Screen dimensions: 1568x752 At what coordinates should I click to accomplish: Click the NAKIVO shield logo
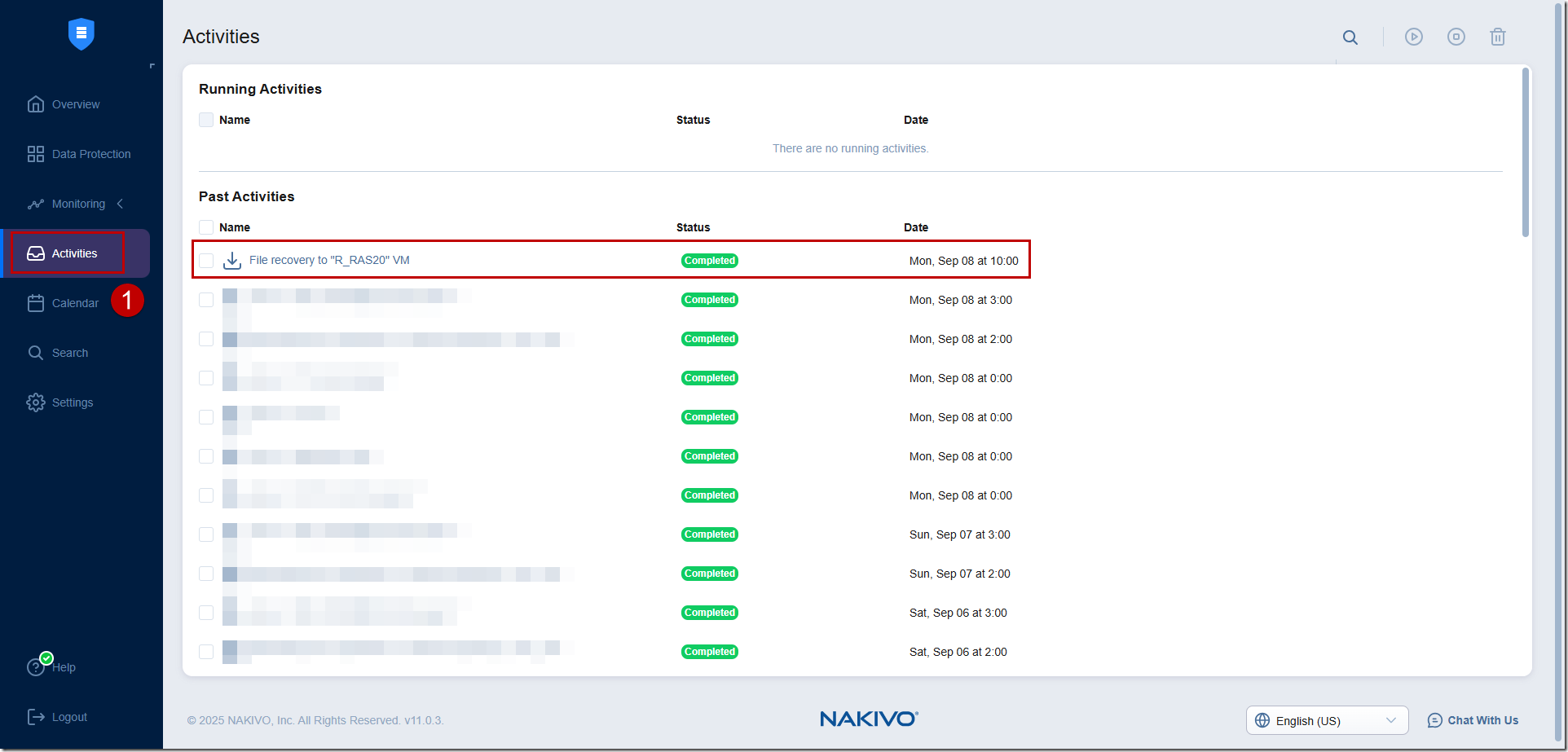coord(81,33)
